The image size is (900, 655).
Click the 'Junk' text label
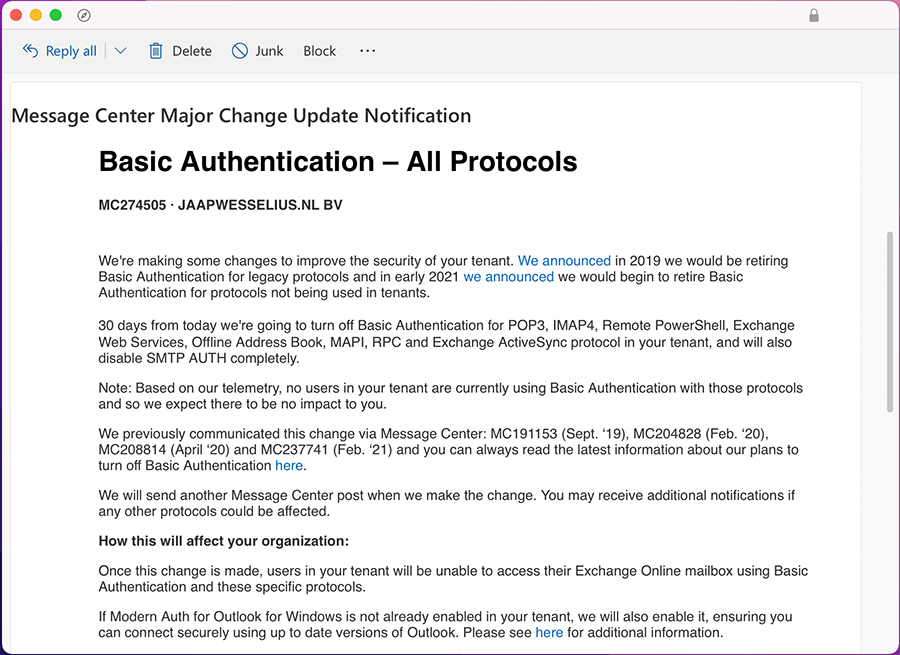click(269, 51)
